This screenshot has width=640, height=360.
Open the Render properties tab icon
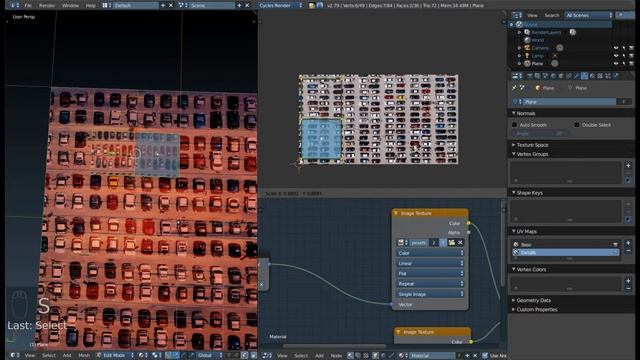pyautogui.click(x=529, y=76)
